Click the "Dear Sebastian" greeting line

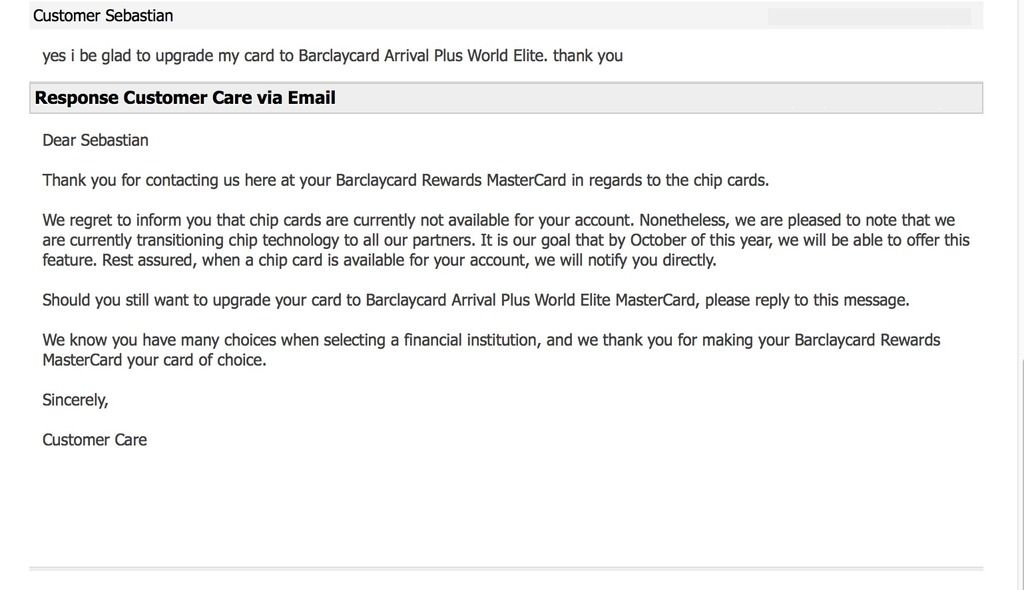click(x=95, y=140)
